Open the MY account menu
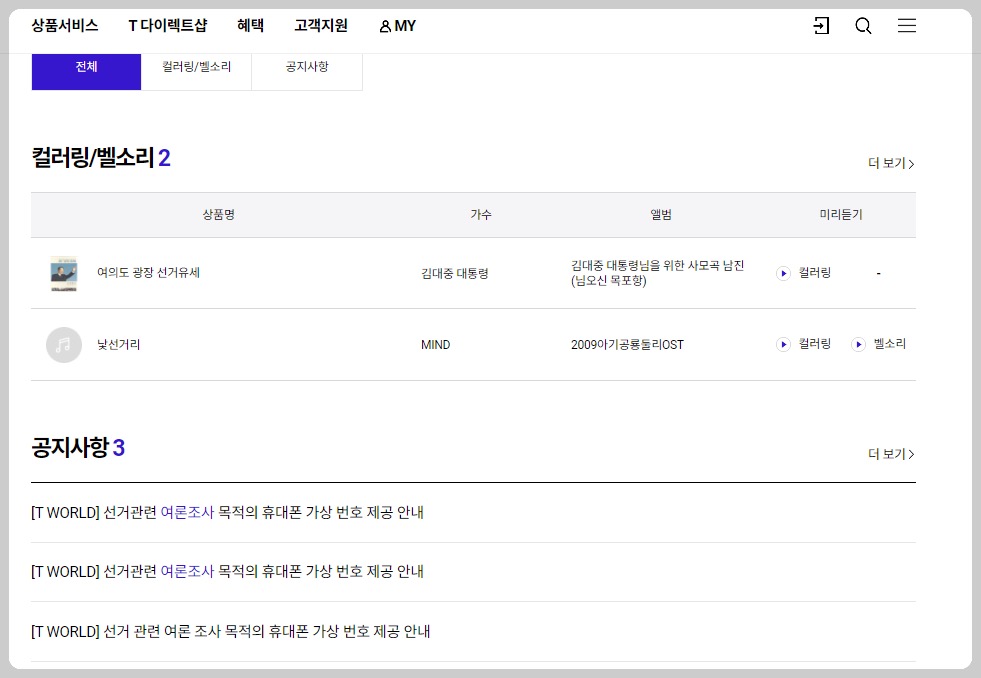Screen dimensions: 981x678 tap(397, 26)
